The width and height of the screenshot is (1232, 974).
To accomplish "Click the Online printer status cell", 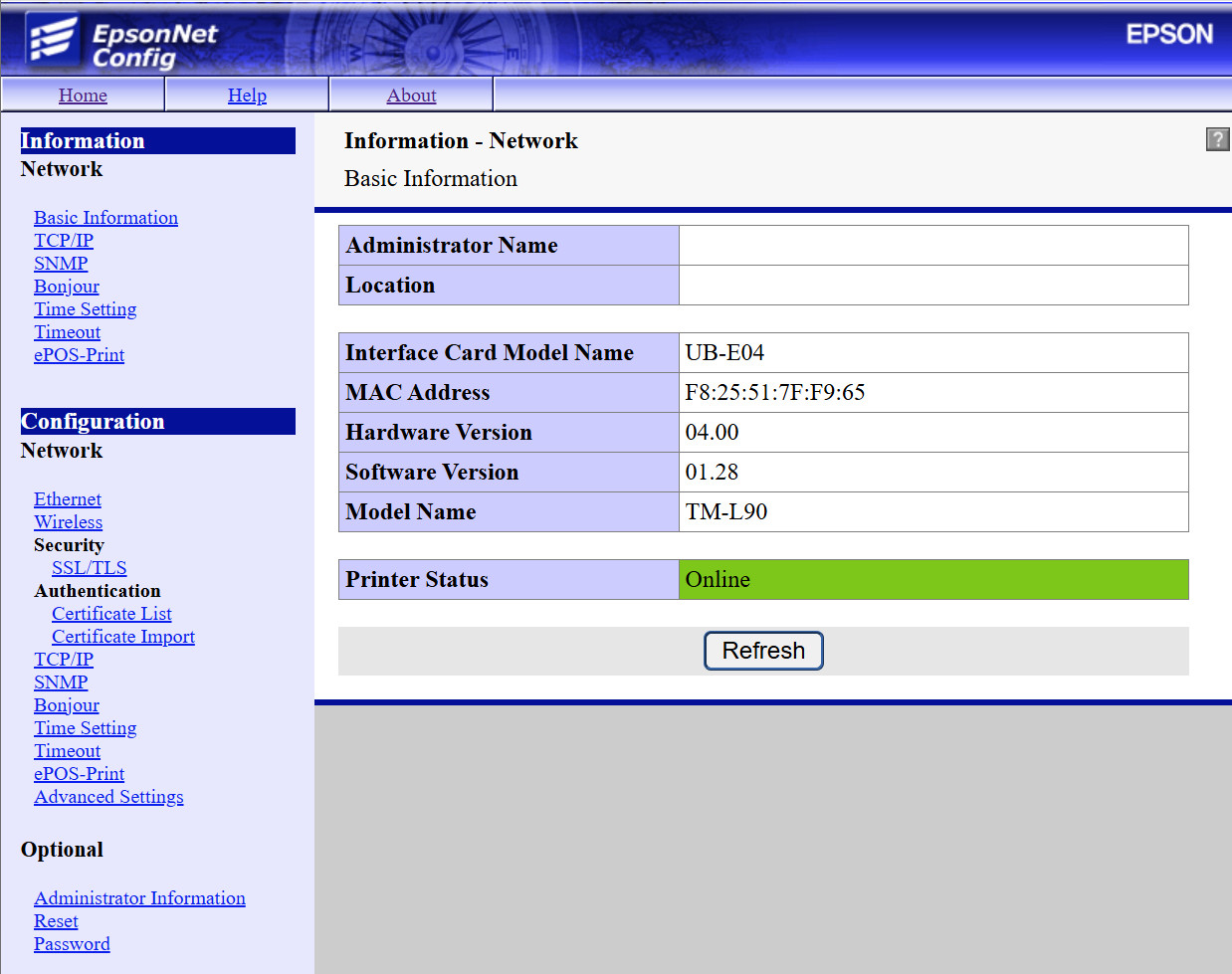I will pos(933,580).
